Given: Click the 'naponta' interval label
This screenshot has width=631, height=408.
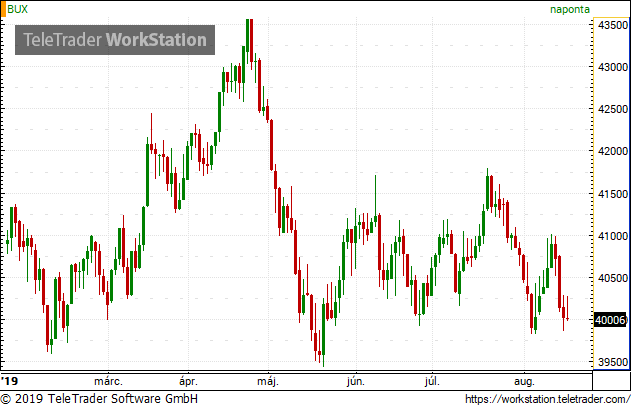Looking at the screenshot, I should (x=570, y=10).
